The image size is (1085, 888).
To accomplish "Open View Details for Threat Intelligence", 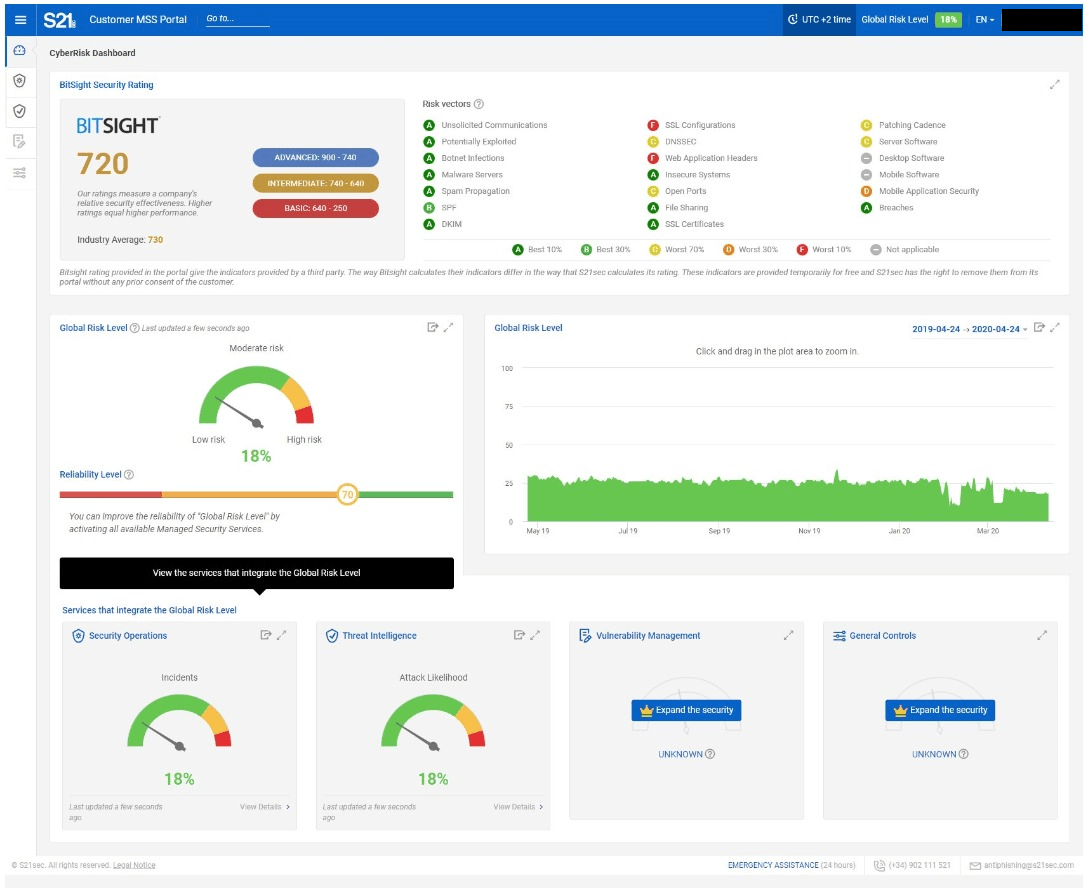I will pos(519,807).
